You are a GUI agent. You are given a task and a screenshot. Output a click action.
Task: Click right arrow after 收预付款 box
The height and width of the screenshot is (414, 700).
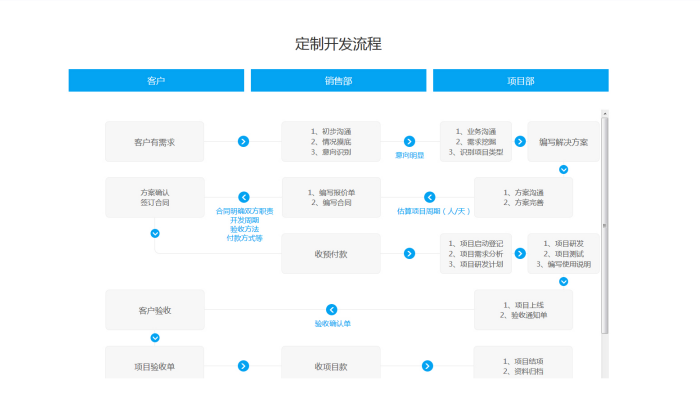pos(409,254)
